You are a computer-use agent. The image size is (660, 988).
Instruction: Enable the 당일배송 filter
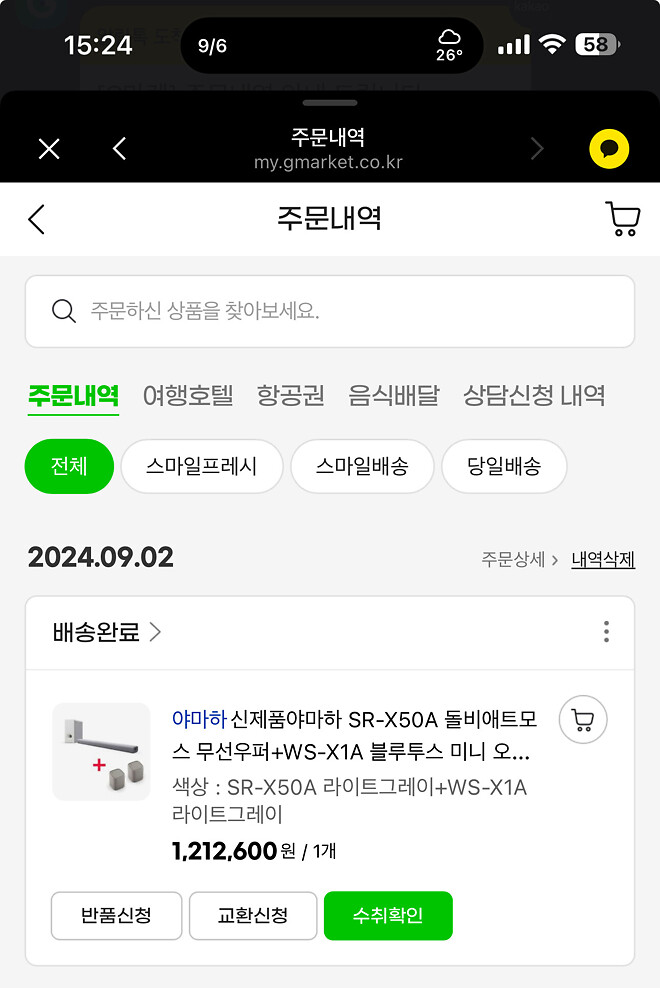504,467
